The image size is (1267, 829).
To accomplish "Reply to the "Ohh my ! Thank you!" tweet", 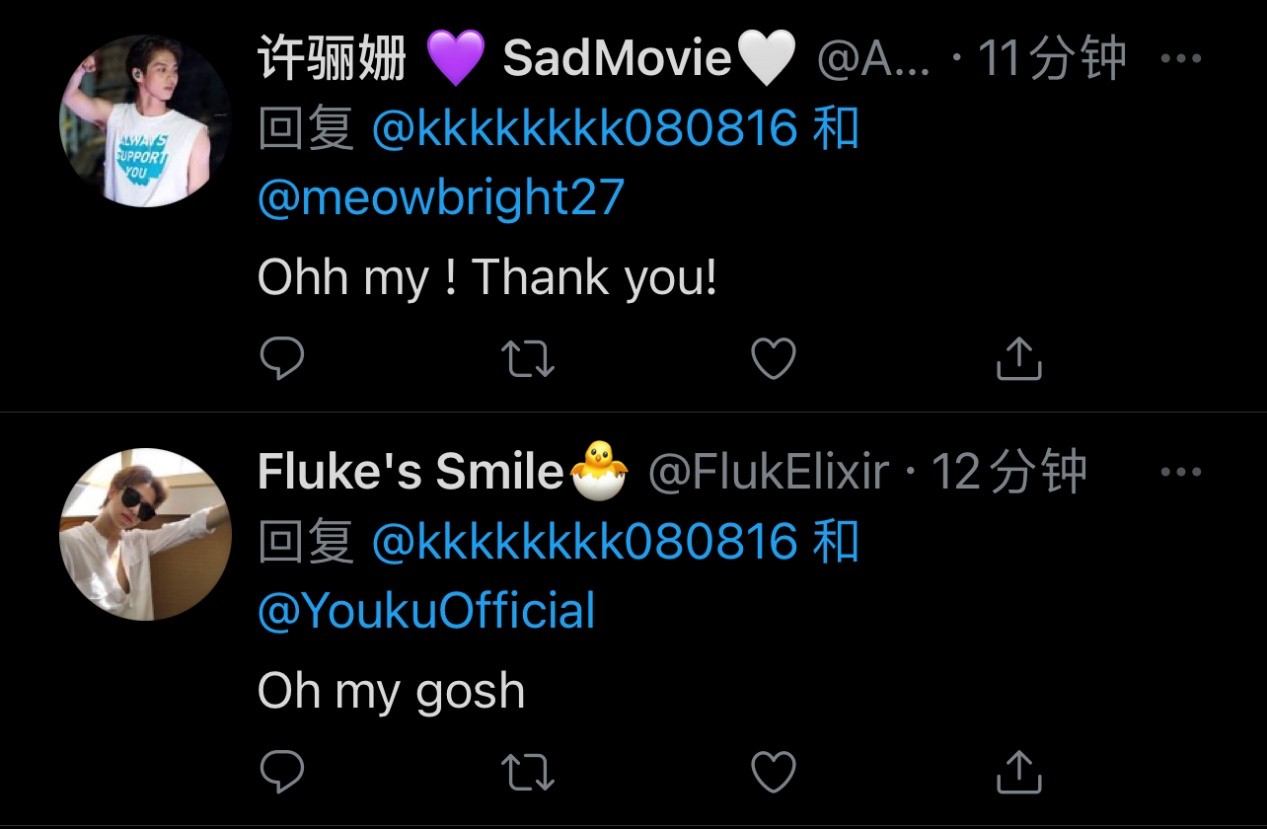I will [282, 358].
